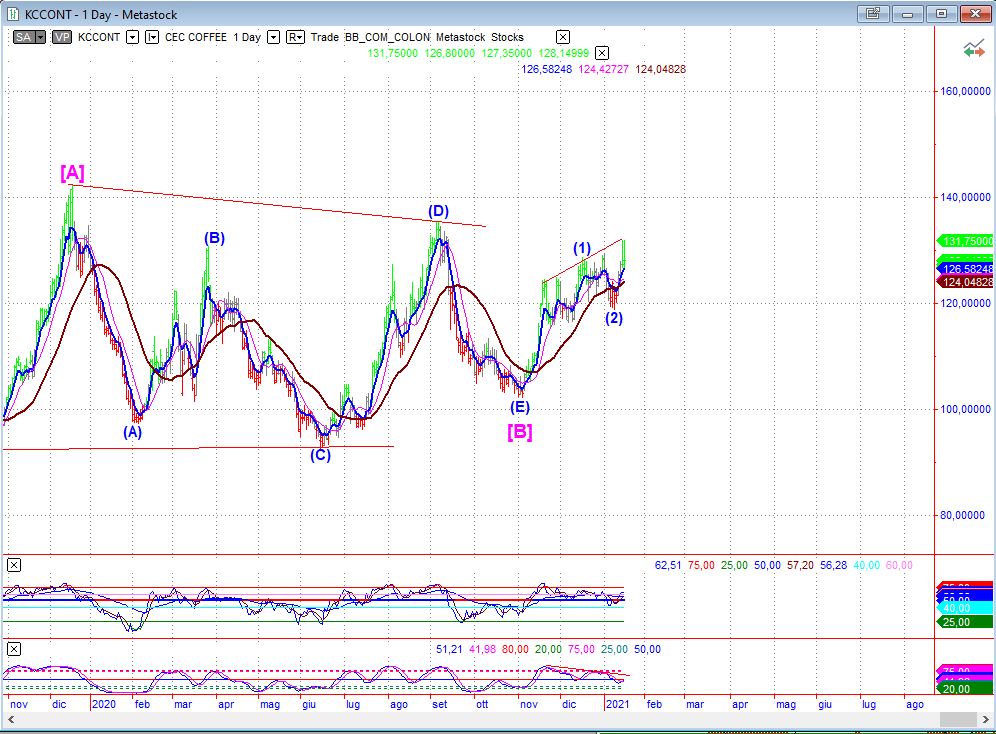Viewport: 996px width, 734px height.
Task: Close the bottom oscillator panel with its X
Action: tap(13, 649)
